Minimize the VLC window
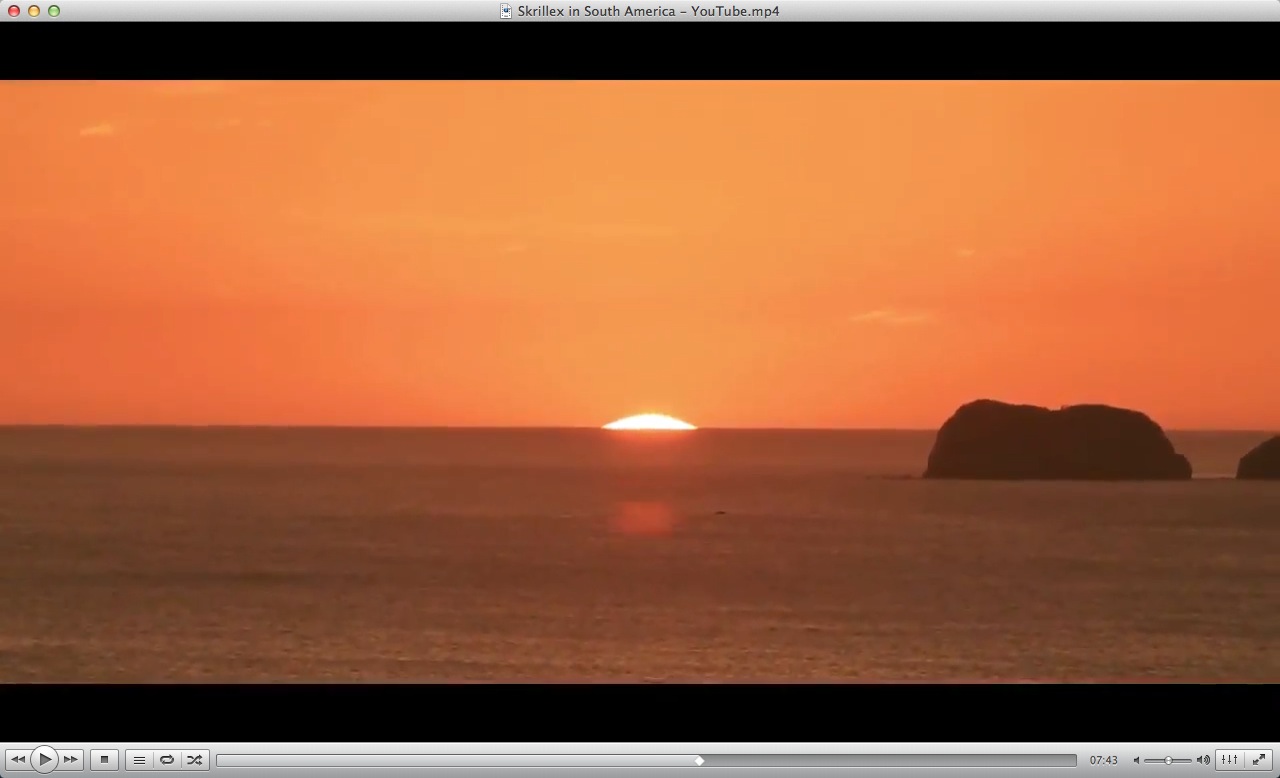Image resolution: width=1280 pixels, height=778 pixels. [34, 11]
